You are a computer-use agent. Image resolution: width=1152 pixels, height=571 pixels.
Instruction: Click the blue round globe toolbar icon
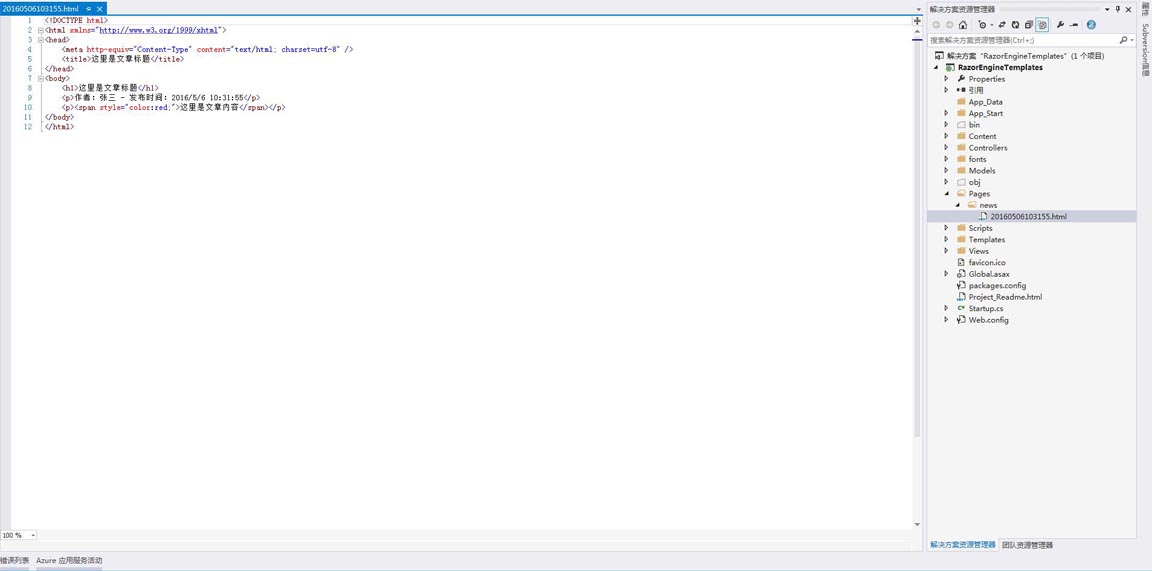point(1091,25)
